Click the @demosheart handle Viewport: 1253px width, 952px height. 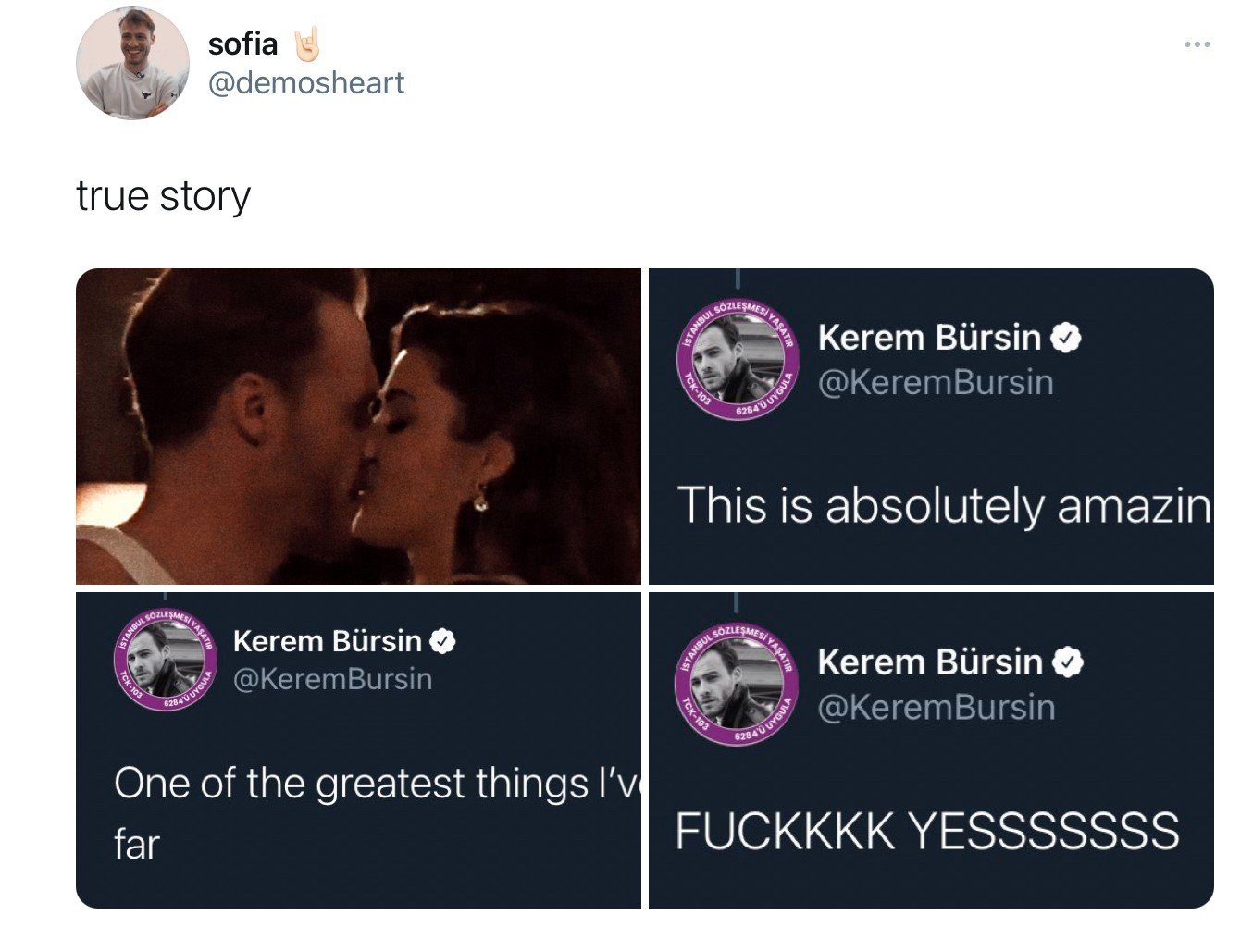[306, 83]
